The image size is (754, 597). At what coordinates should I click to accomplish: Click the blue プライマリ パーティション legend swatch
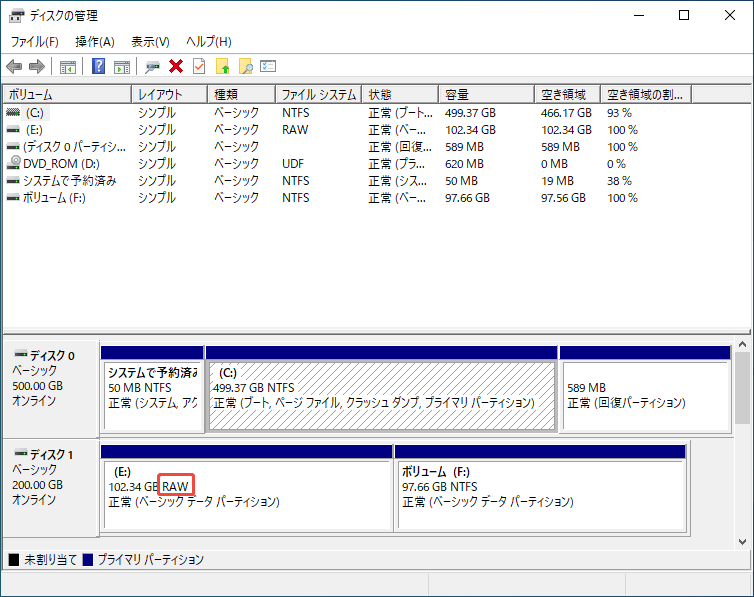pos(88,560)
